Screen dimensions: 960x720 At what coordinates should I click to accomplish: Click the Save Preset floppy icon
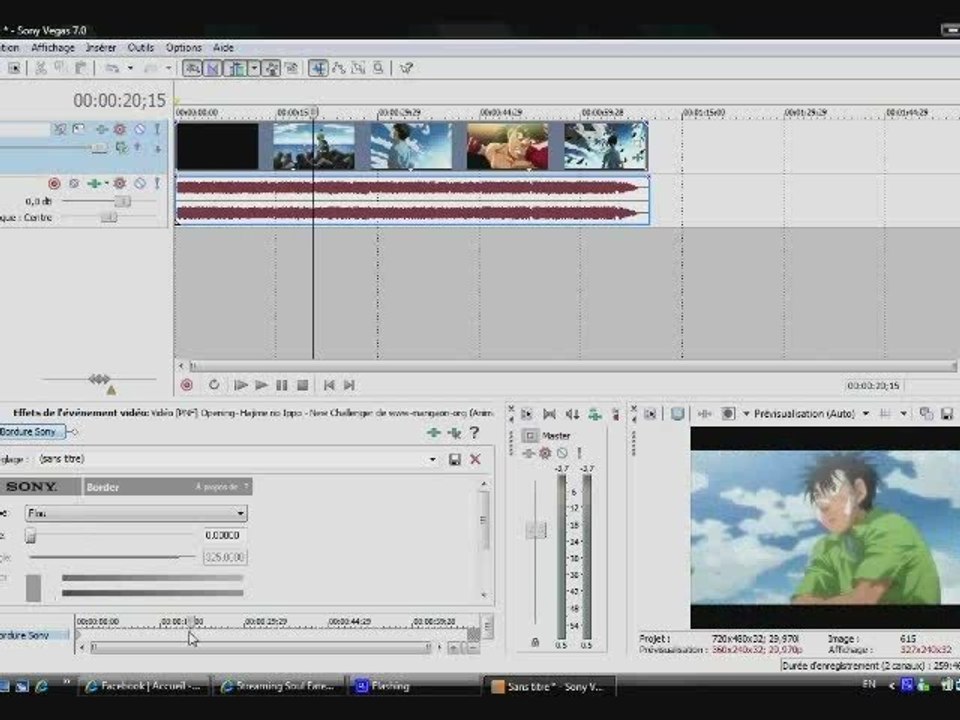coord(454,459)
